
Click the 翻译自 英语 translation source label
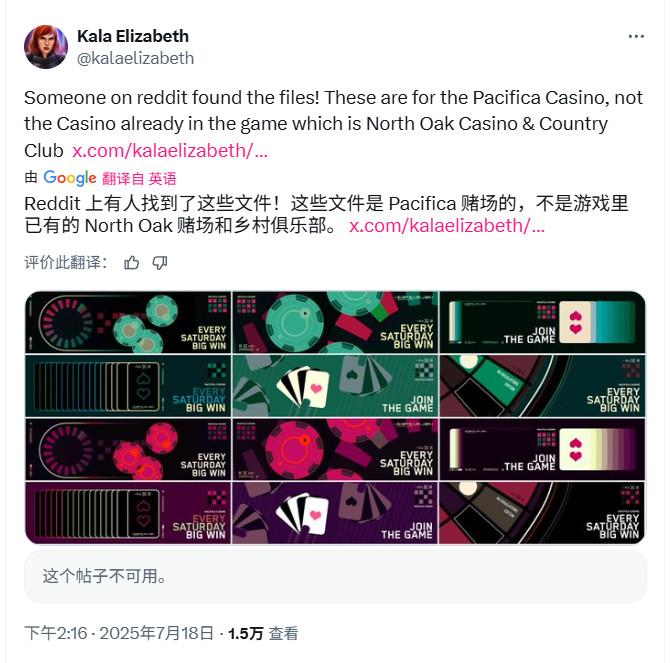coord(139,179)
